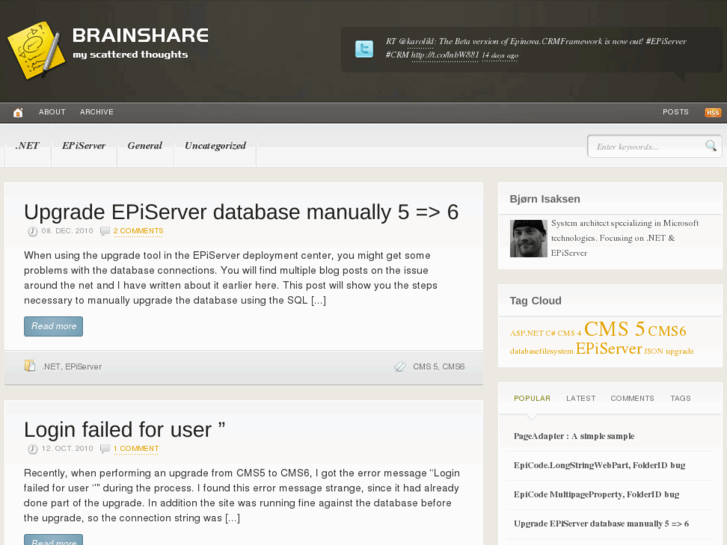The height and width of the screenshot is (545, 727).
Task: Click the large EPiServer tag in Tag Cloud
Action: click(x=609, y=348)
